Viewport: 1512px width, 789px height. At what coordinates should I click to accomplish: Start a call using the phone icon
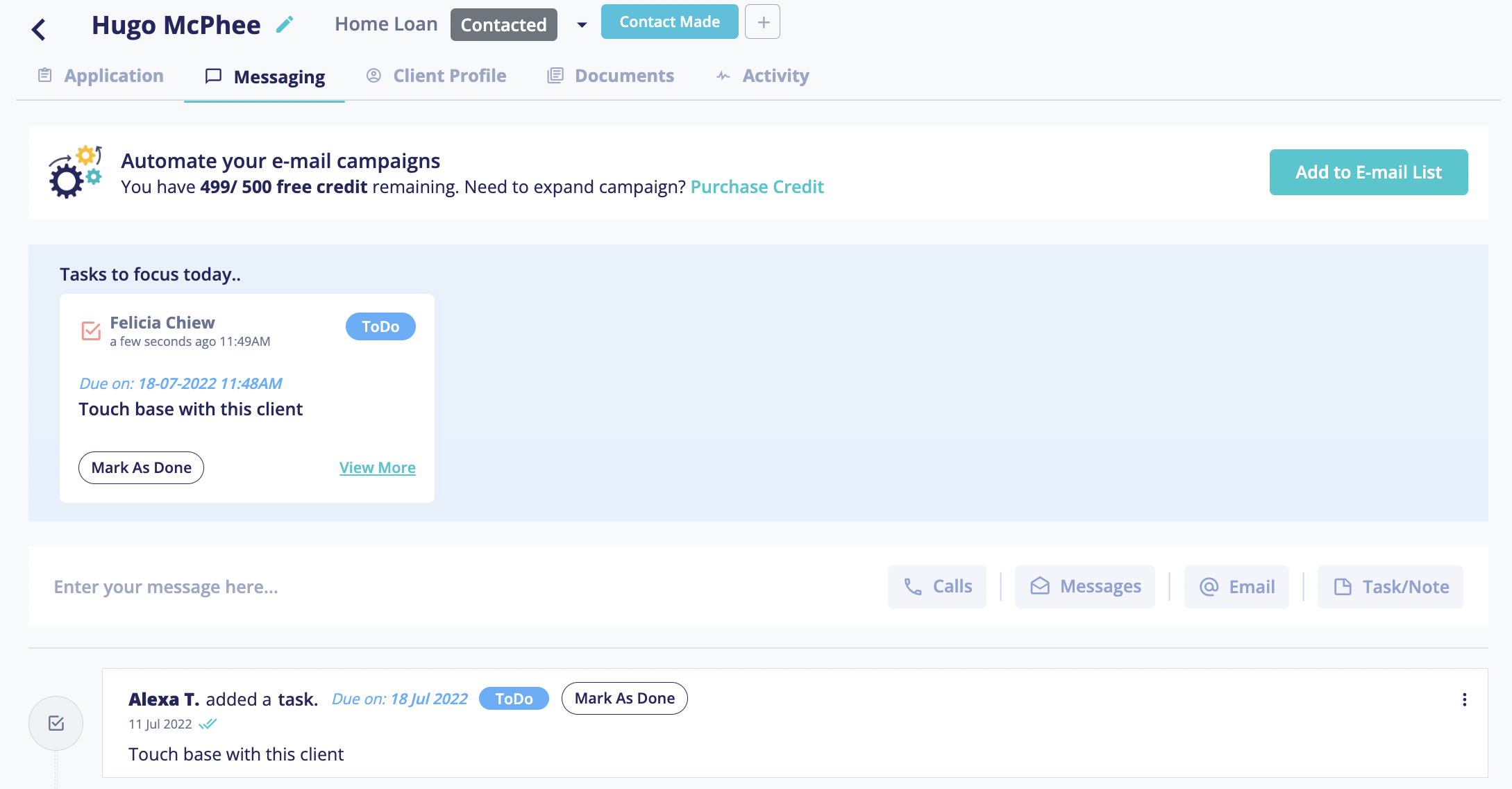[914, 586]
